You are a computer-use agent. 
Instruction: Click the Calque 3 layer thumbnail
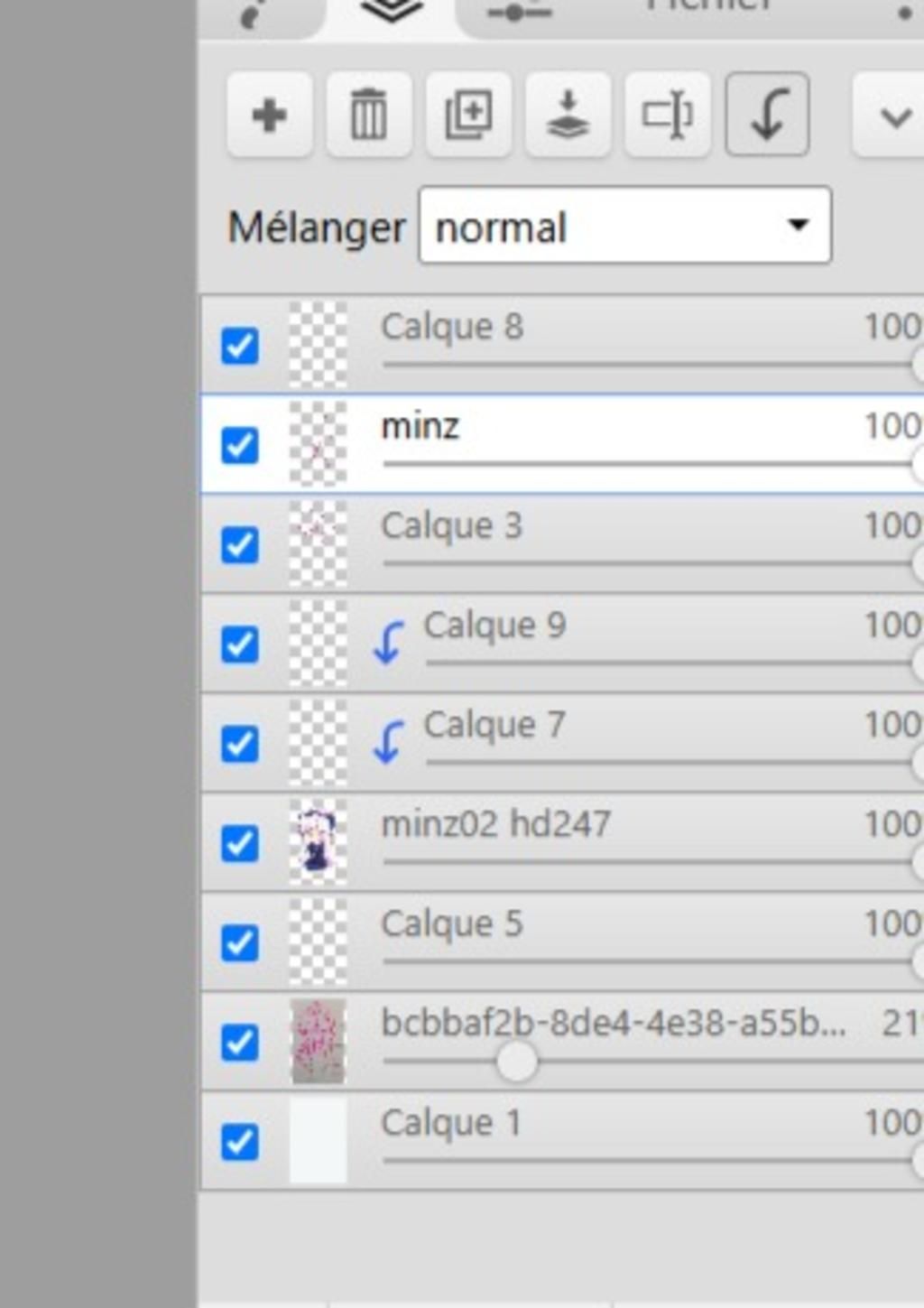(x=318, y=543)
